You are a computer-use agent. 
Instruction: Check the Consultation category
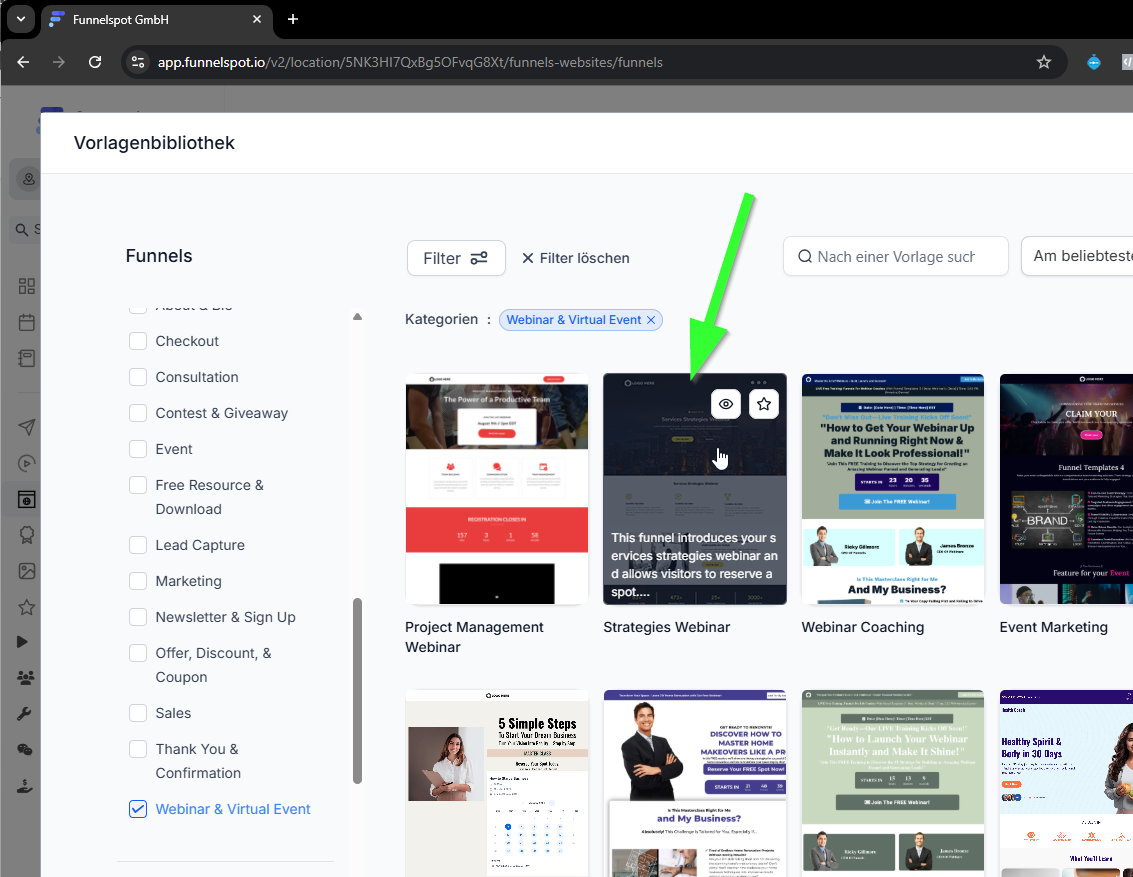(138, 377)
